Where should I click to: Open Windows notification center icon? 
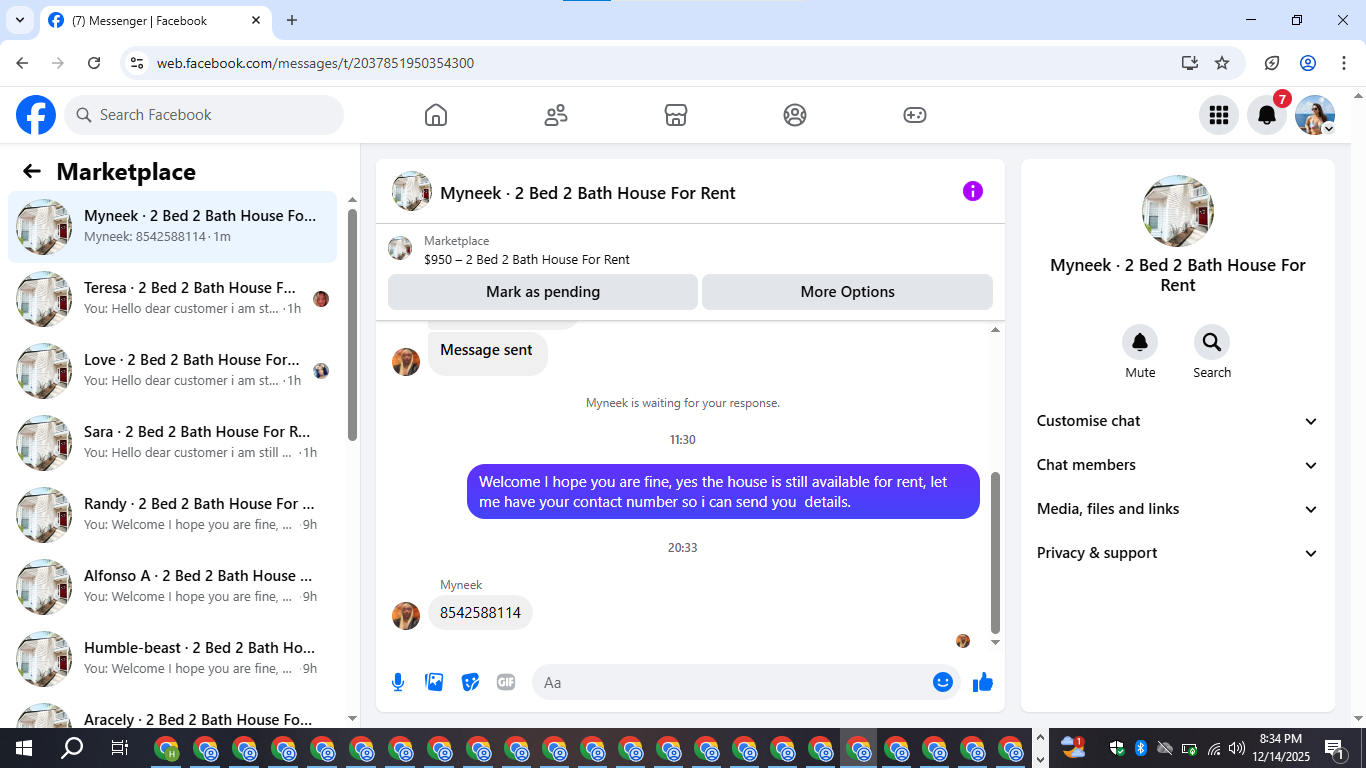pyautogui.click(x=1335, y=748)
